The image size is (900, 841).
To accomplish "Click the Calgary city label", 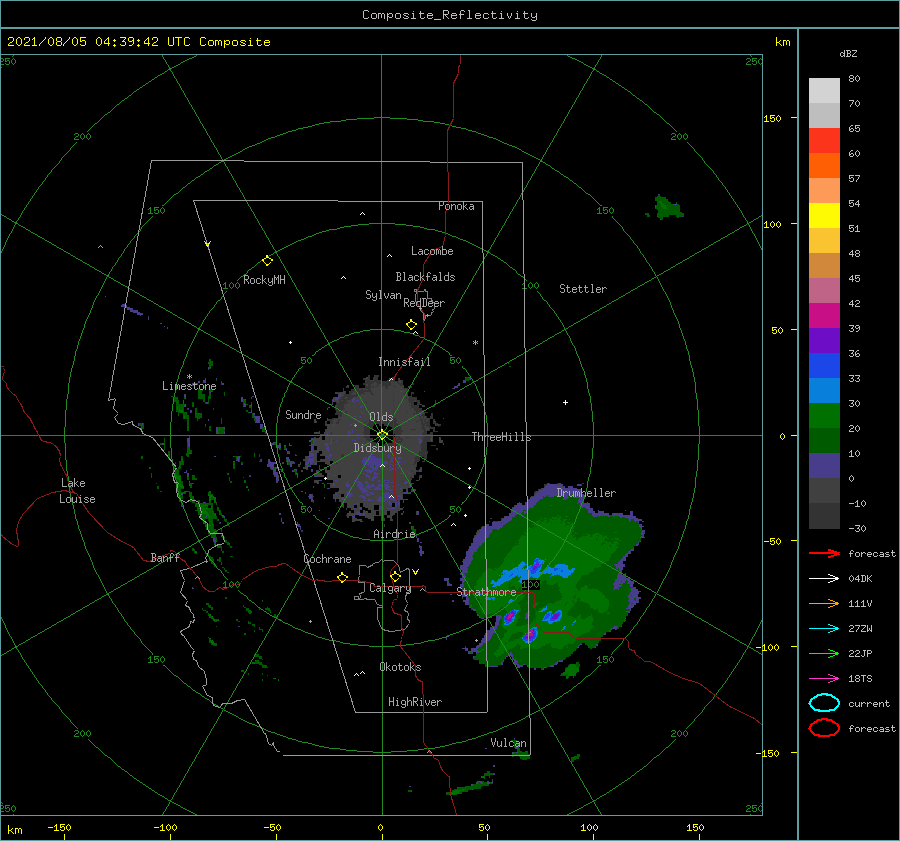I will click(x=390, y=588).
